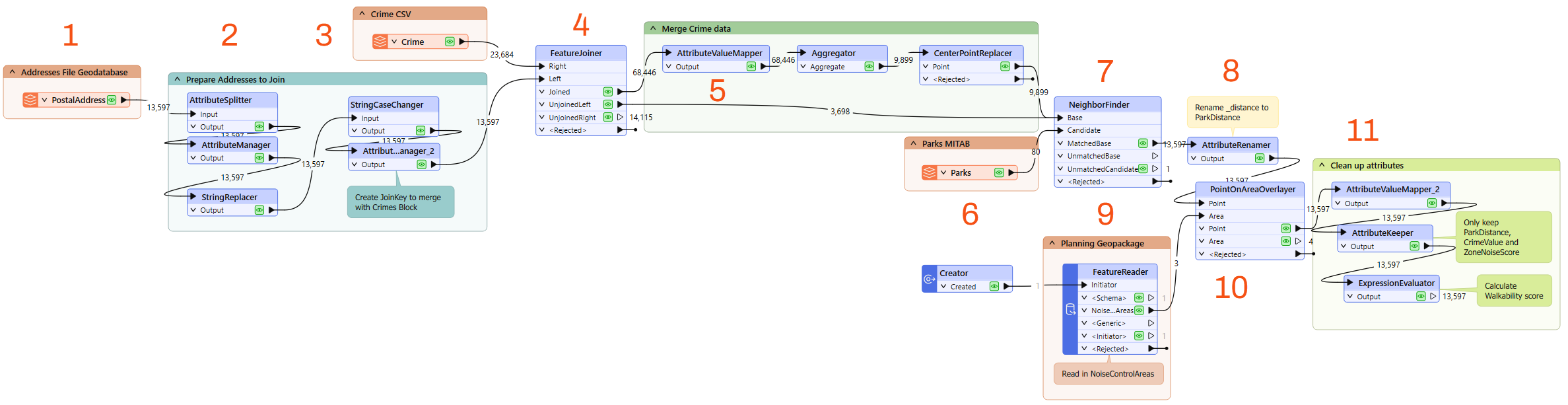This screenshot has height=405, width=1568.
Task: Click the 23,684 feature count label
Action: click(x=502, y=55)
